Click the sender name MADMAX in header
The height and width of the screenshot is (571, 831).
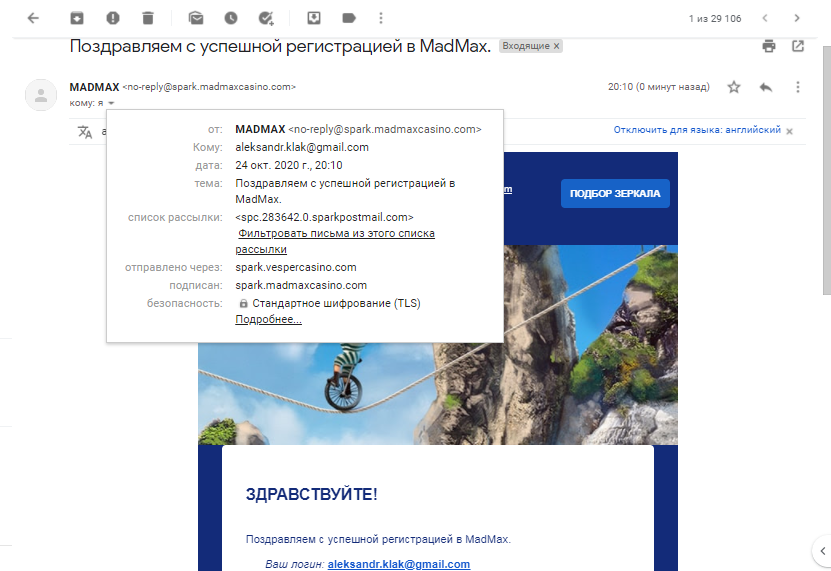[94, 87]
